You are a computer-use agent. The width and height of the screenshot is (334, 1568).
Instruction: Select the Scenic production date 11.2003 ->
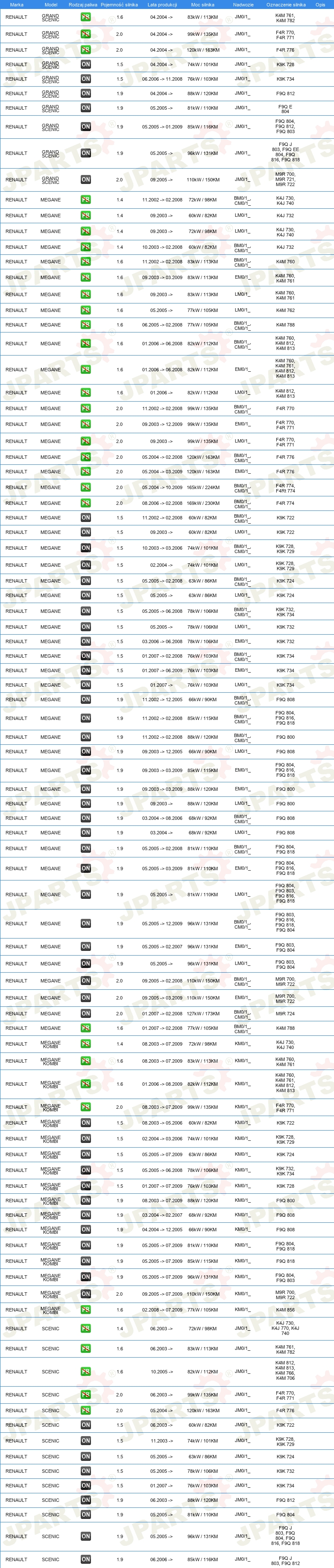point(161,1441)
